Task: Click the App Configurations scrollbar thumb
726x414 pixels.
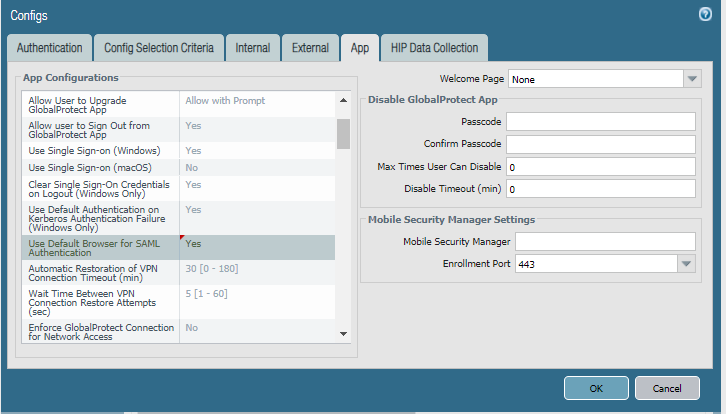Action: coord(343,134)
